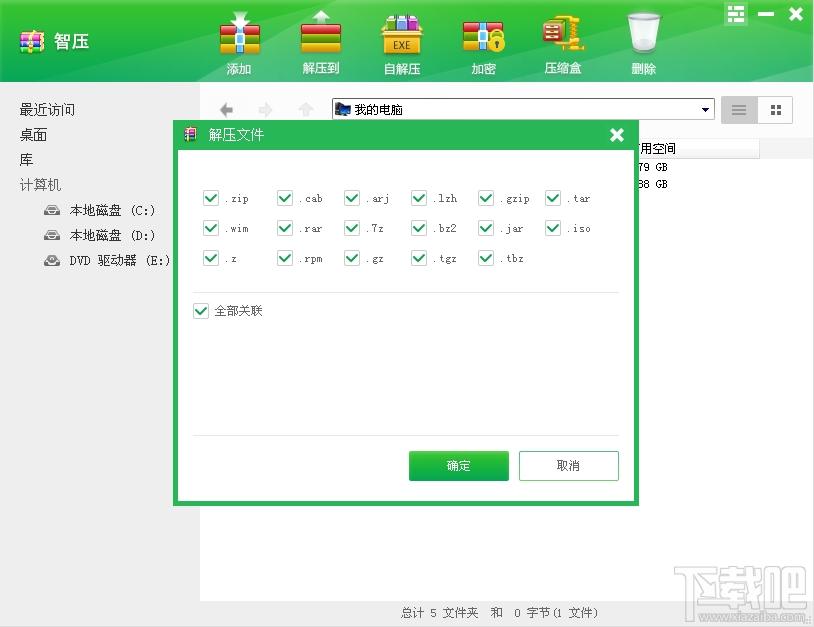814x627 pixels.
Task: Switch to grid icon view mode
Action: [776, 110]
